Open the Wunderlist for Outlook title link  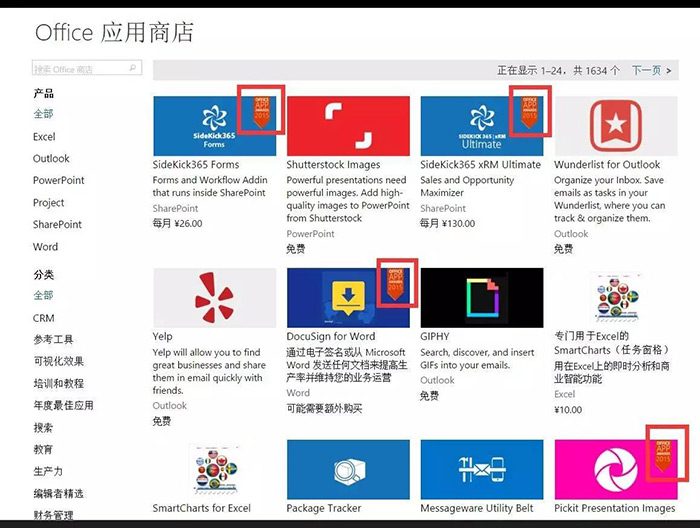607,165
